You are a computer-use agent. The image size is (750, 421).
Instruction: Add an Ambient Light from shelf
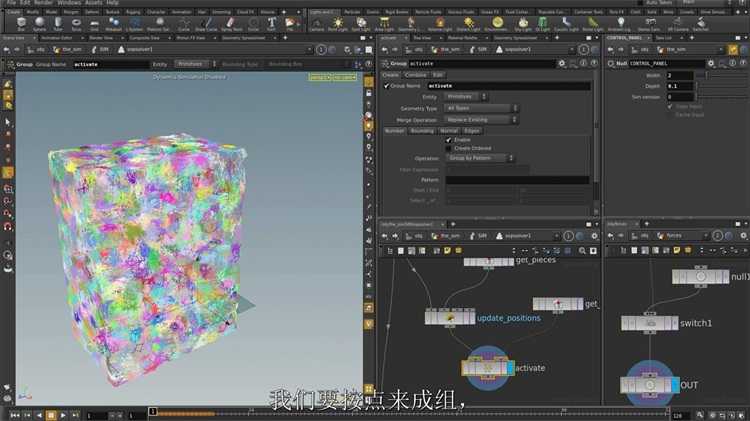click(x=620, y=24)
